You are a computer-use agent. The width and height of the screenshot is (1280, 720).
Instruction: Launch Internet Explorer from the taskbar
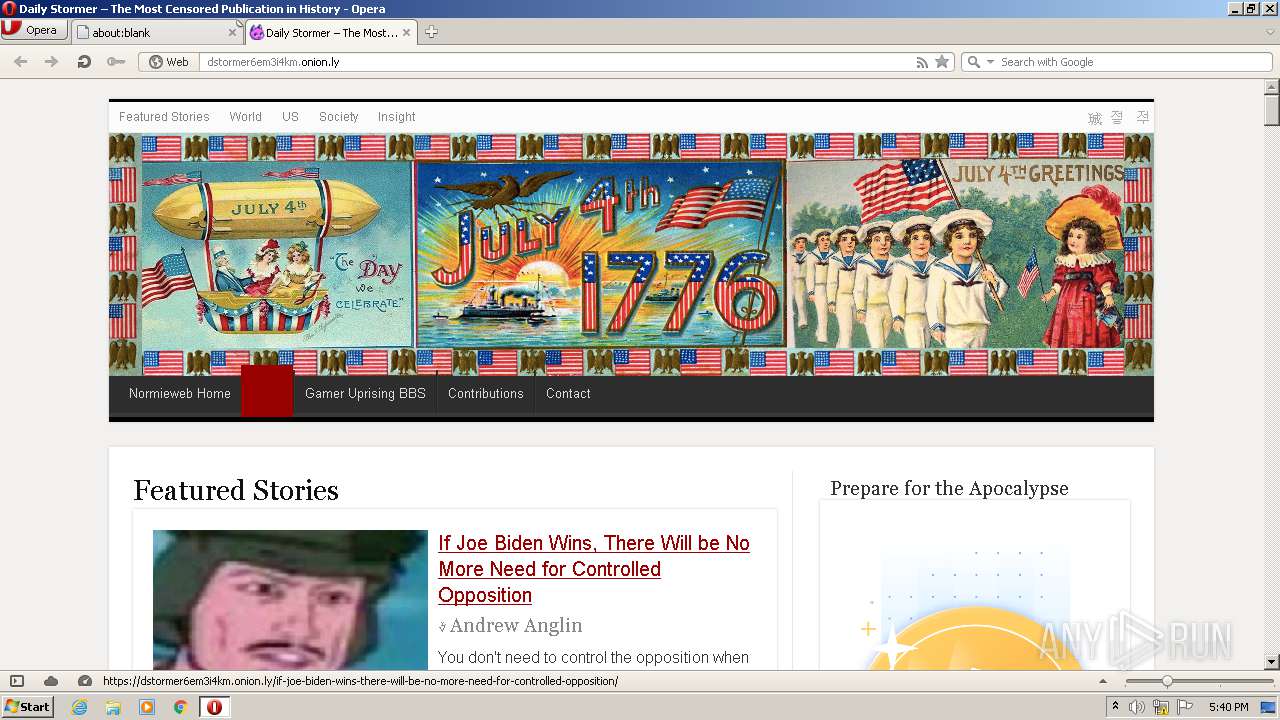(79, 707)
